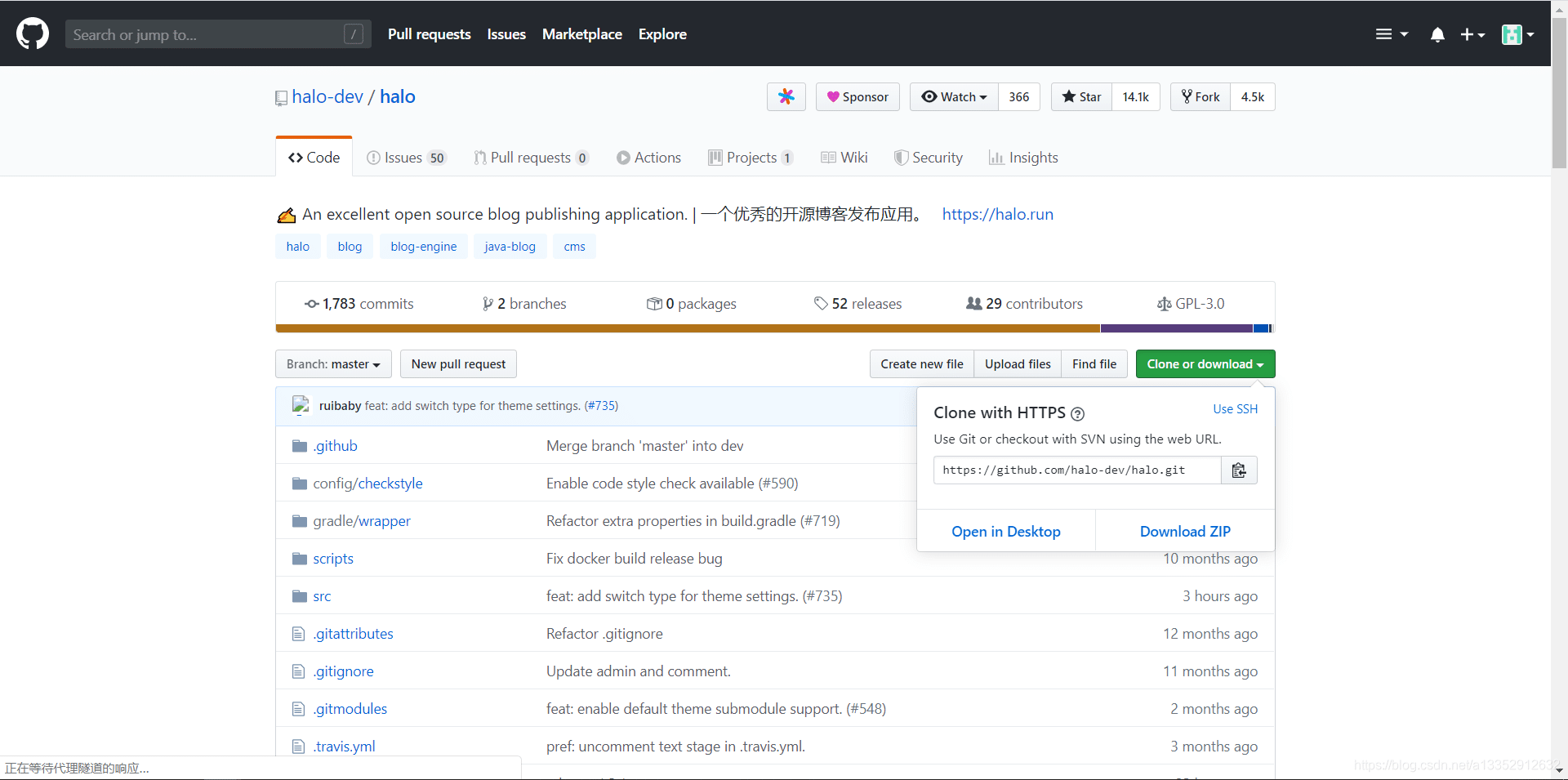
Task: Open the .gitignore file
Action: click(344, 671)
